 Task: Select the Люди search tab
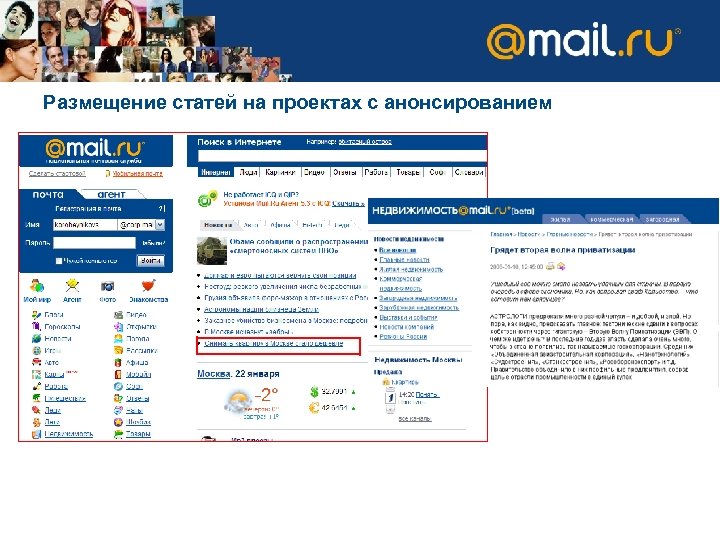[x=248, y=172]
